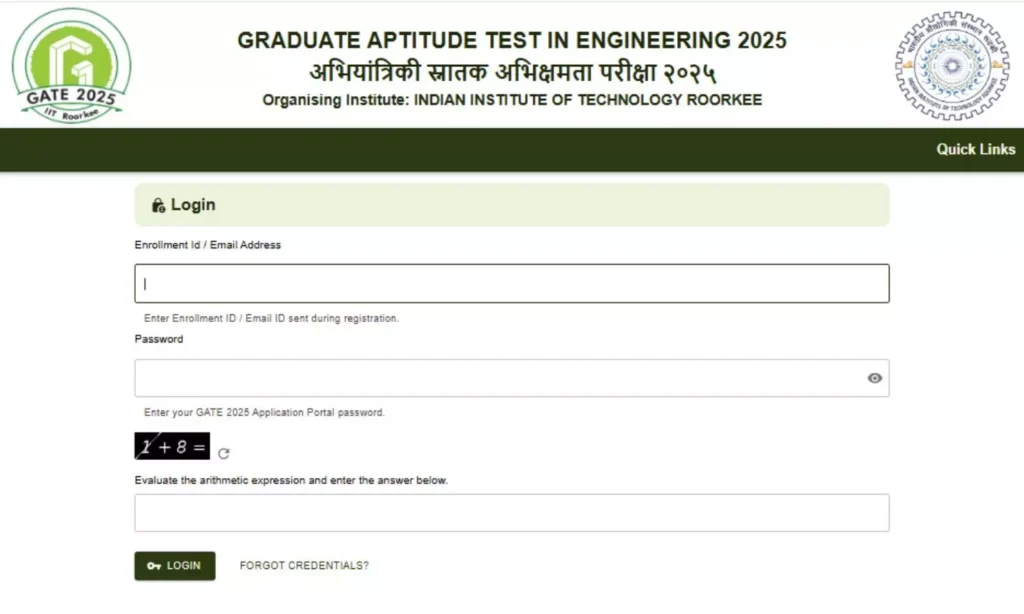Click the lock icon beside Login heading
1024x614 pixels.
(x=158, y=205)
